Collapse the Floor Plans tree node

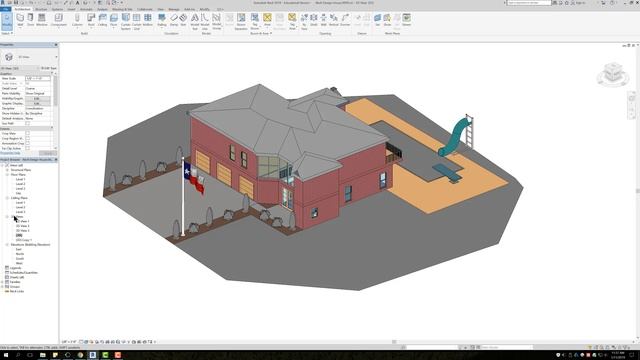click(x=7, y=175)
